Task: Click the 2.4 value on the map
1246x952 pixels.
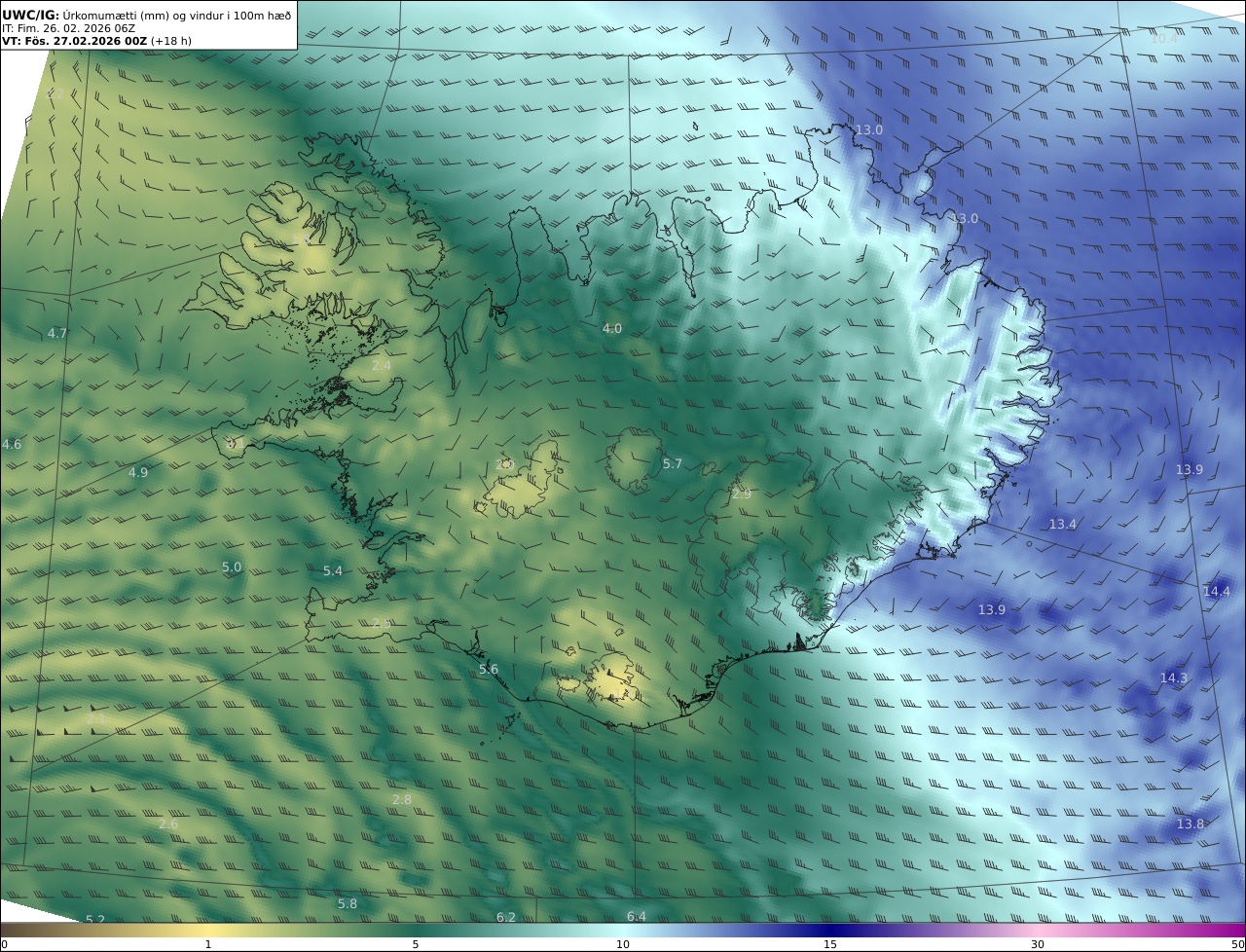Action: coord(382,365)
